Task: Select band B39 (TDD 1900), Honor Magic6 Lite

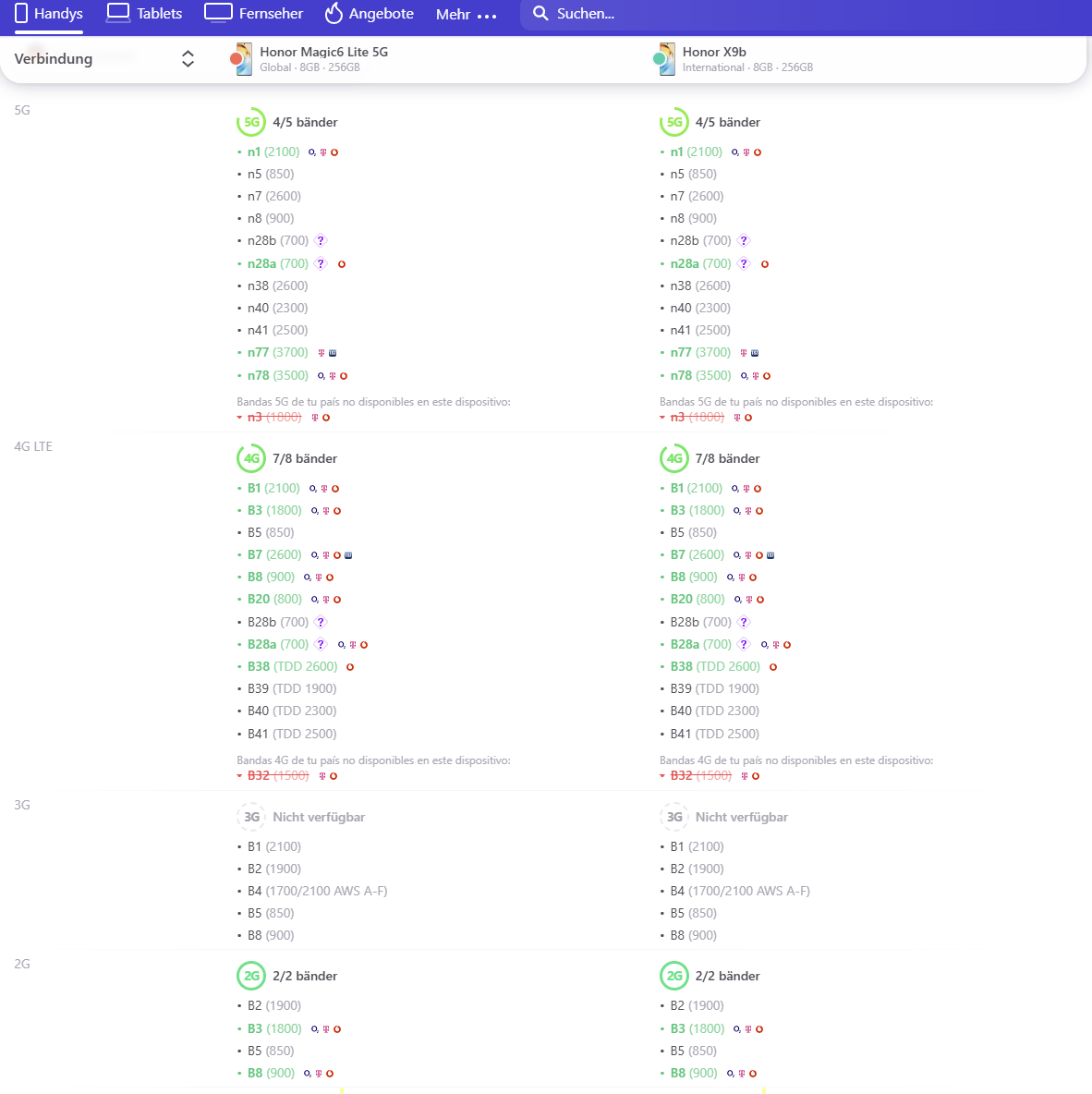Action: click(x=292, y=688)
